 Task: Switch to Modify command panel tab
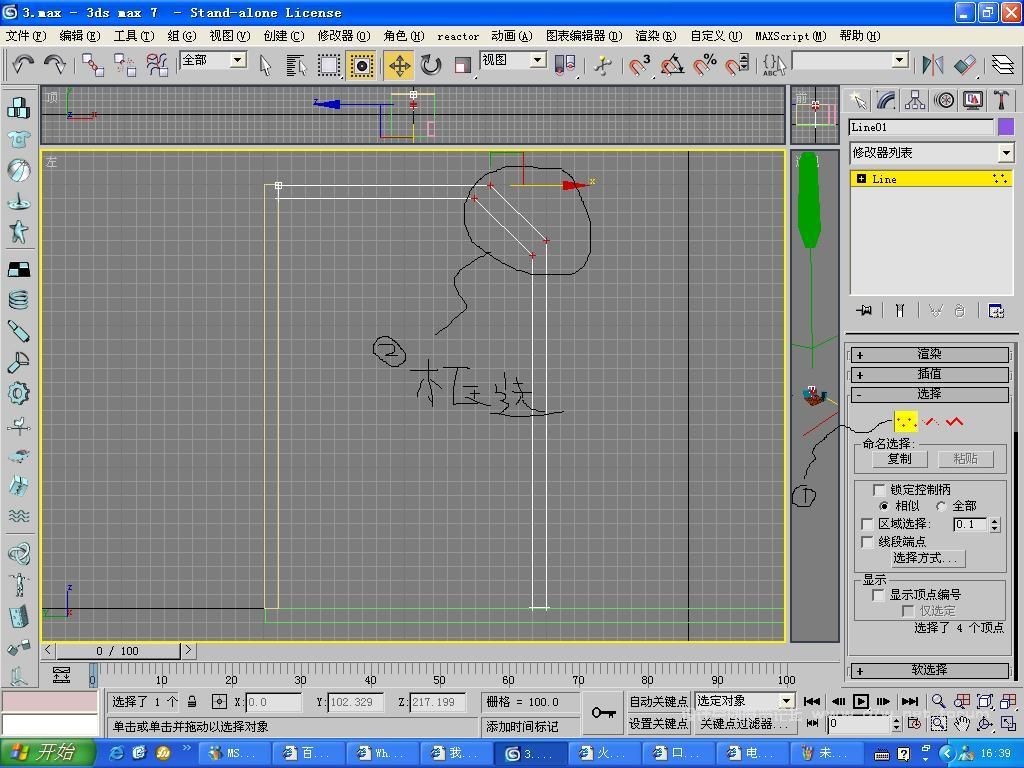coord(886,101)
